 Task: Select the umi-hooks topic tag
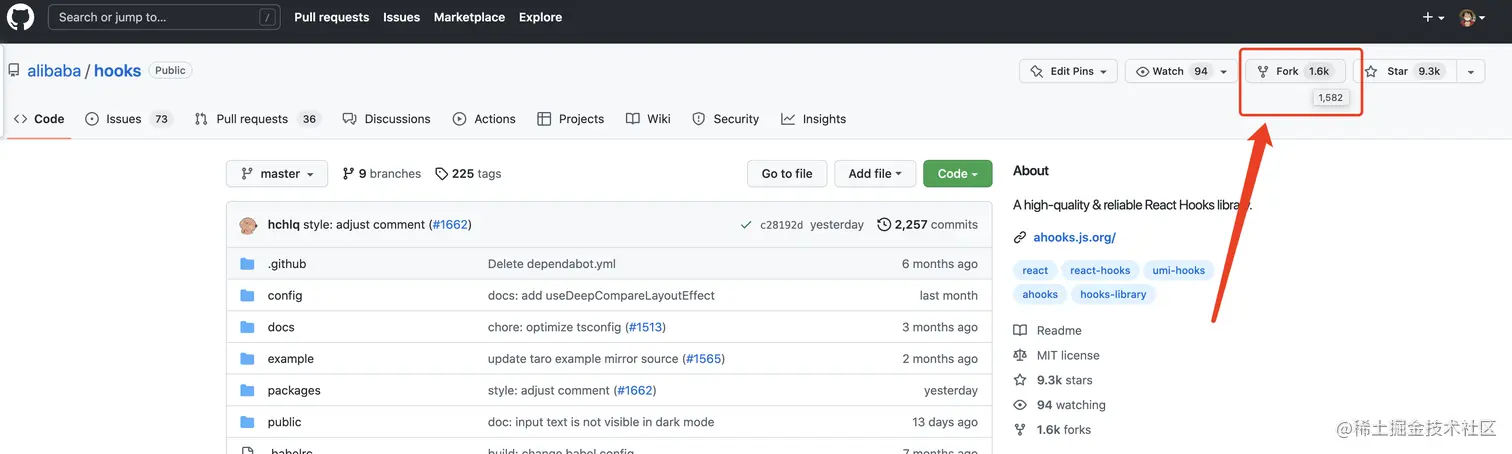click(x=1179, y=270)
